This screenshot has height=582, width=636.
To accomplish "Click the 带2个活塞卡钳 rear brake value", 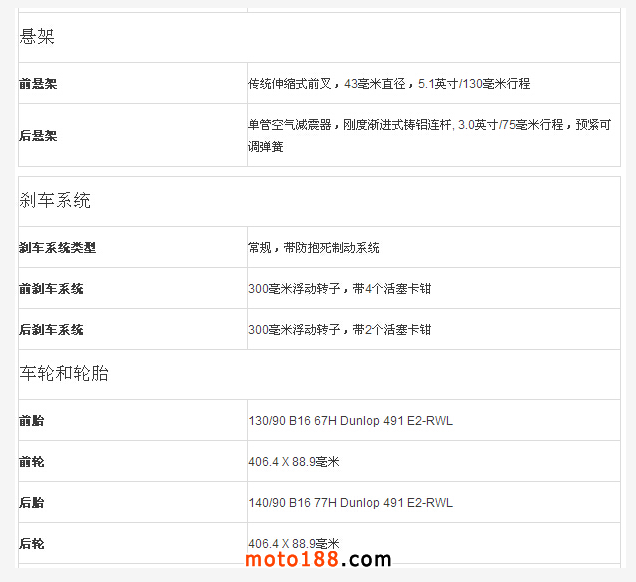I will (x=340, y=330).
